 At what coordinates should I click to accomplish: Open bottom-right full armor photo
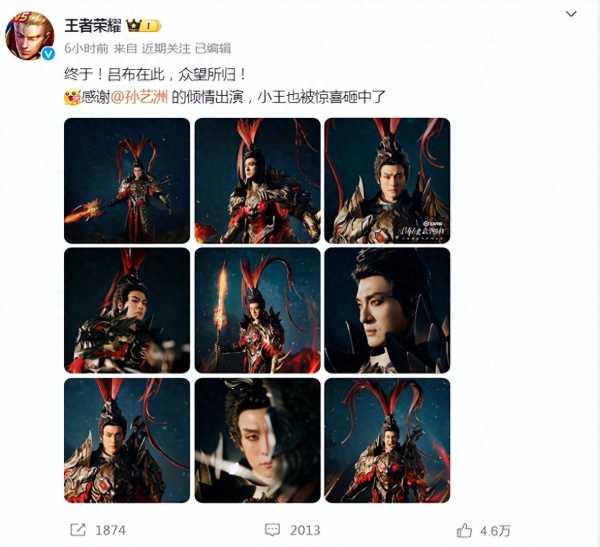pos(387,441)
